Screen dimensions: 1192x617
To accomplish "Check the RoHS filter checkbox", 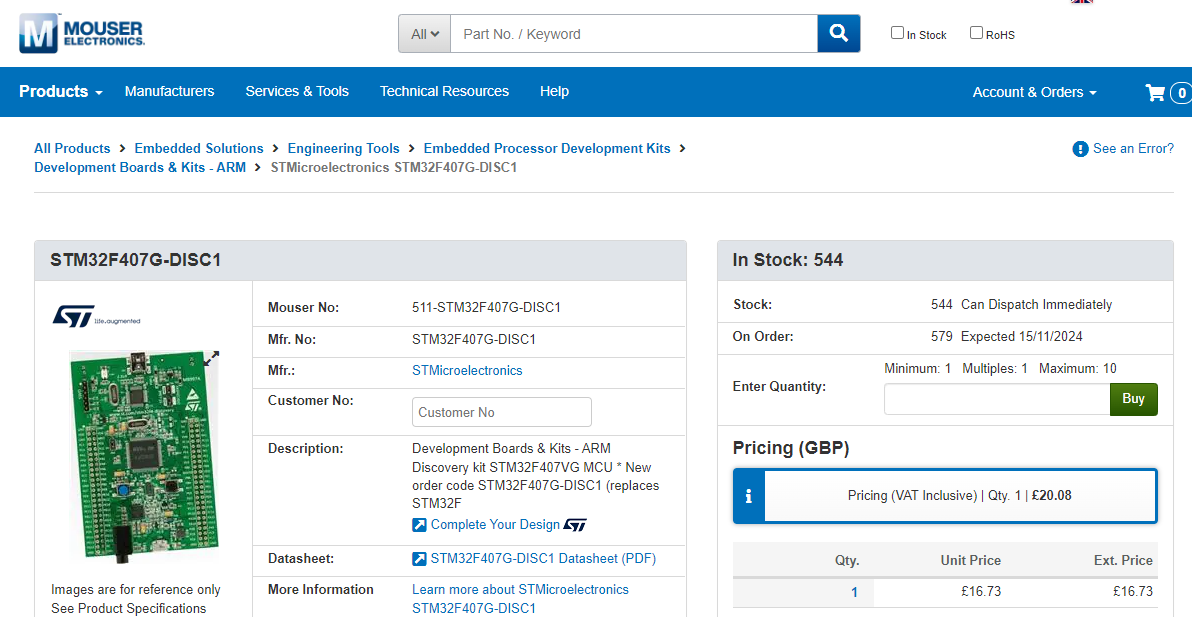I will click(975, 32).
